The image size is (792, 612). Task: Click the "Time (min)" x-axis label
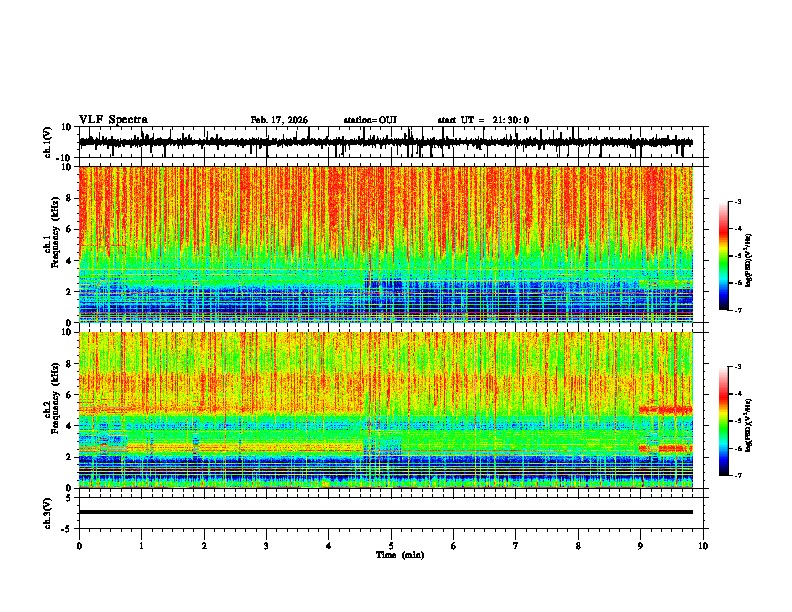click(400, 555)
